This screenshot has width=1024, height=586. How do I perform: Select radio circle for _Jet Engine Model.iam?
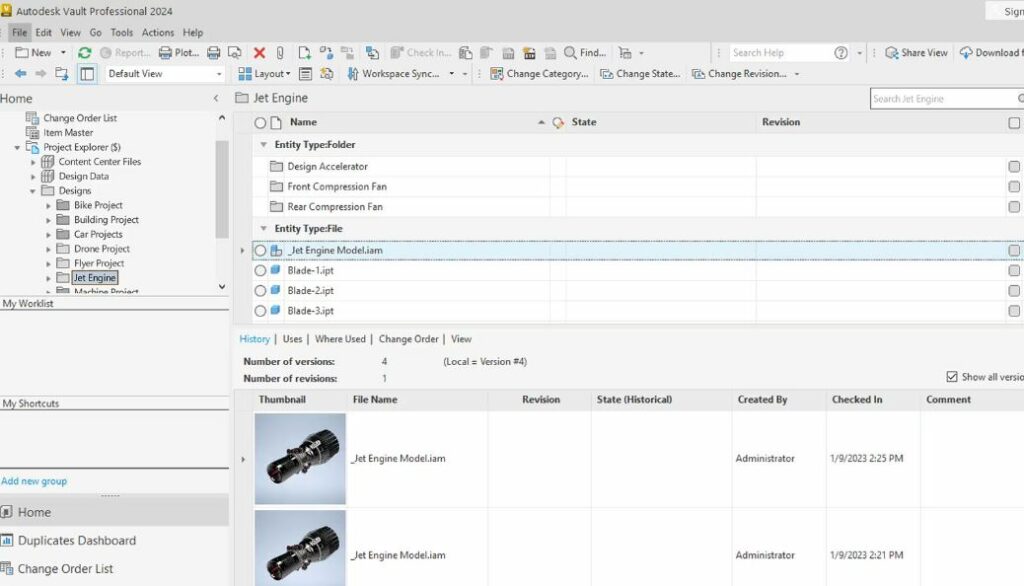point(260,250)
